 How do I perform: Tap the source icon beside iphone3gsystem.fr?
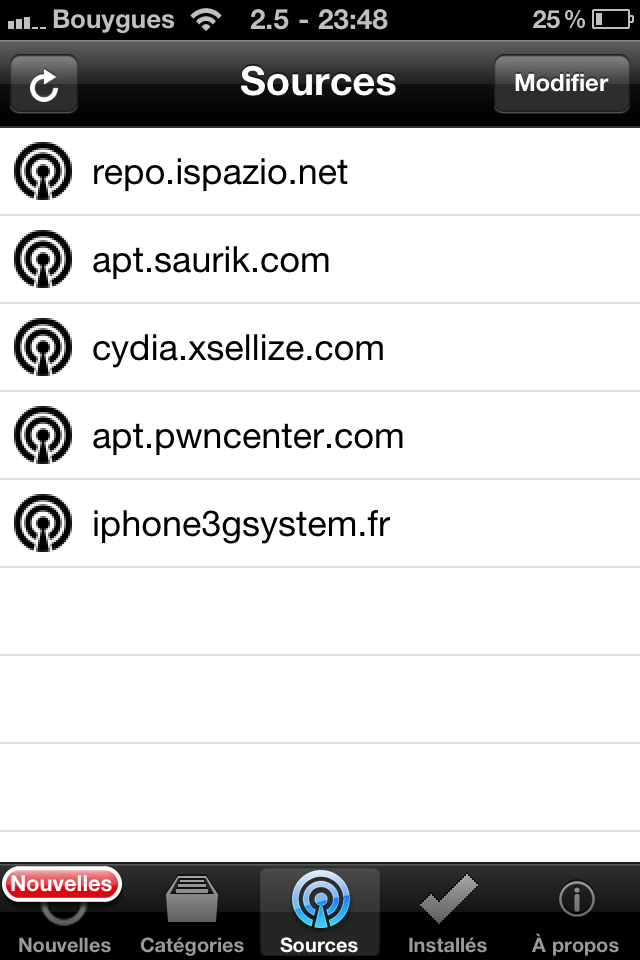coord(43,523)
